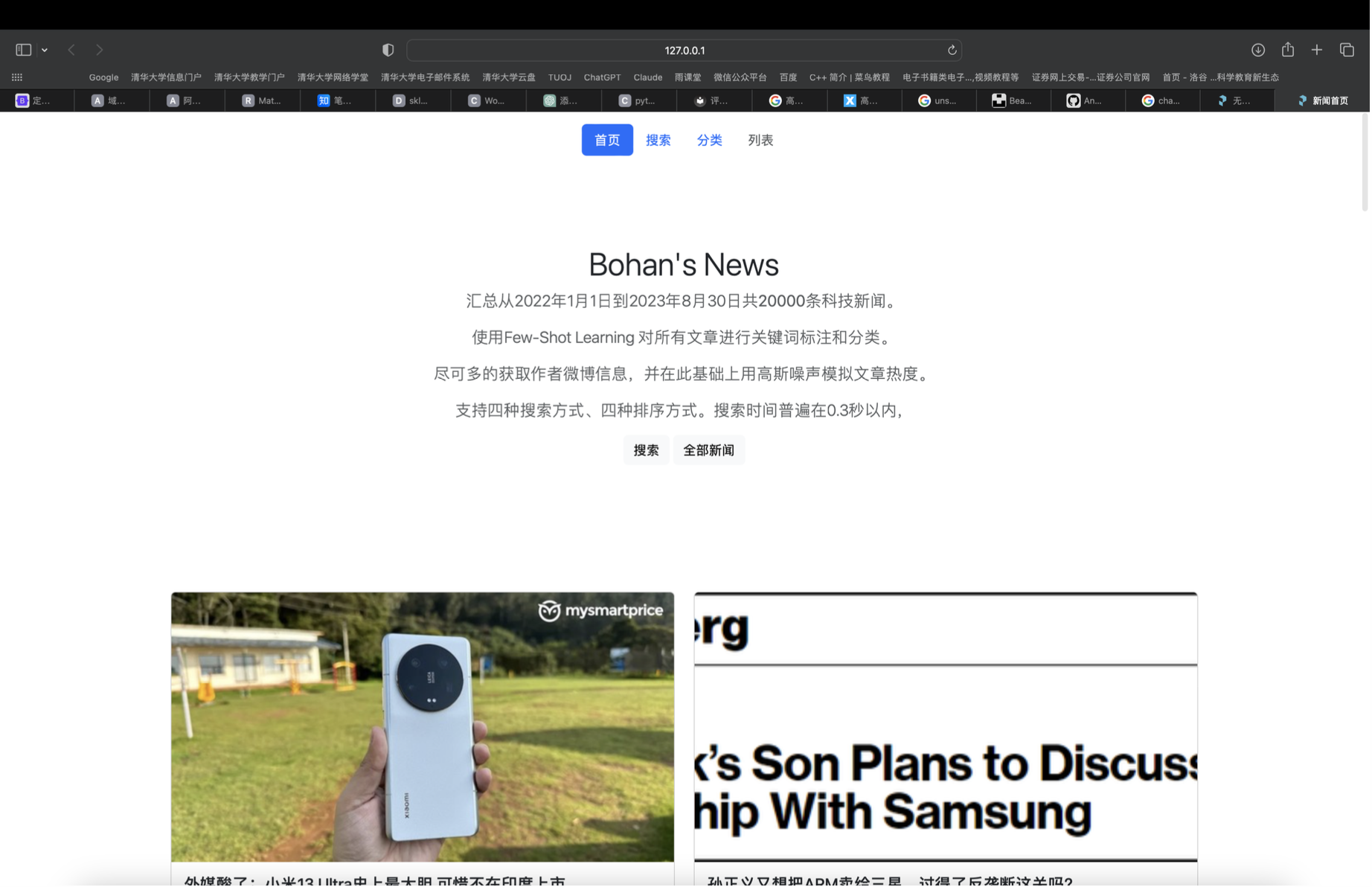
Task: Open the 分类 navigation link
Action: coord(709,140)
